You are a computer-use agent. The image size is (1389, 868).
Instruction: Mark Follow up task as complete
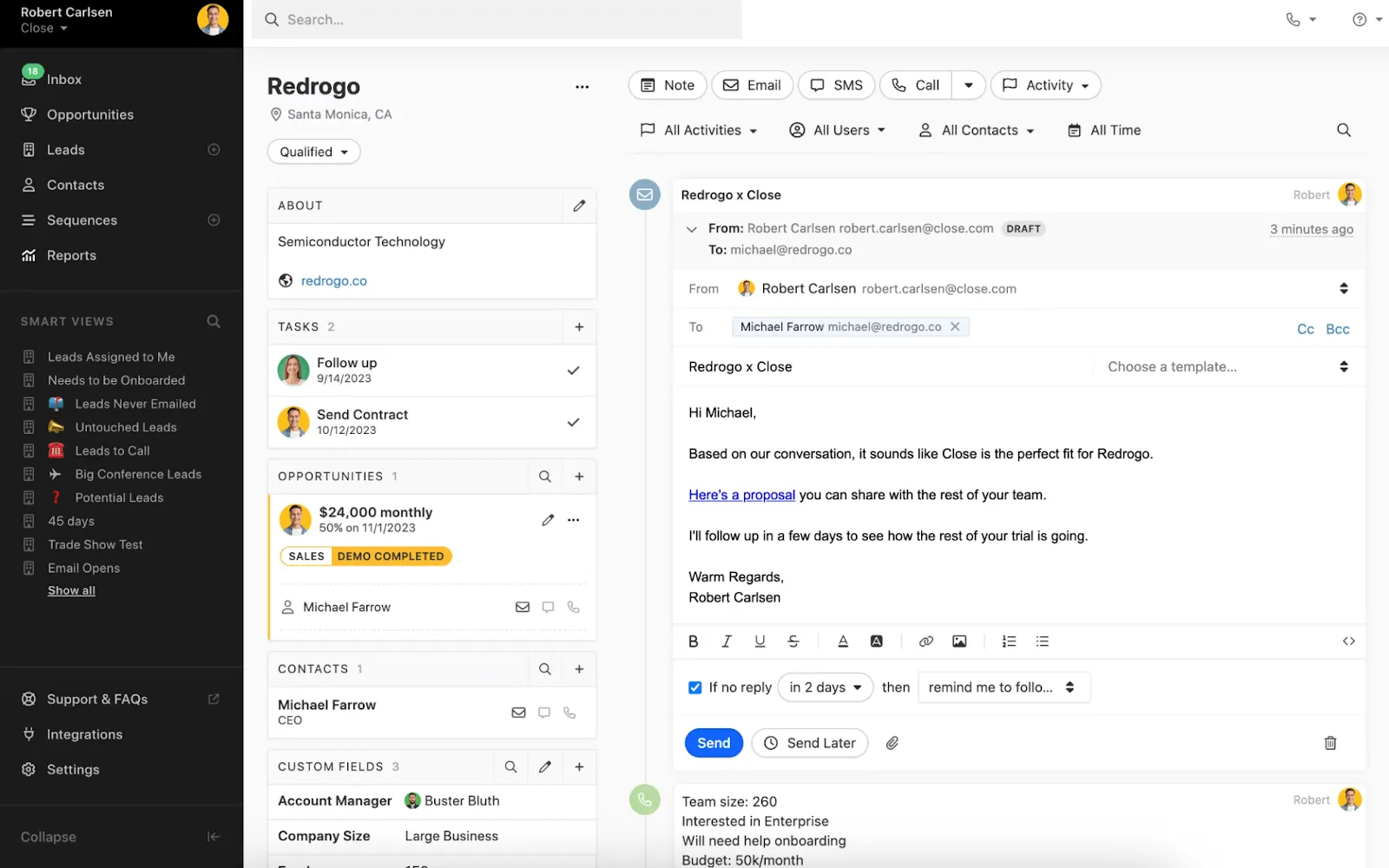(x=573, y=371)
